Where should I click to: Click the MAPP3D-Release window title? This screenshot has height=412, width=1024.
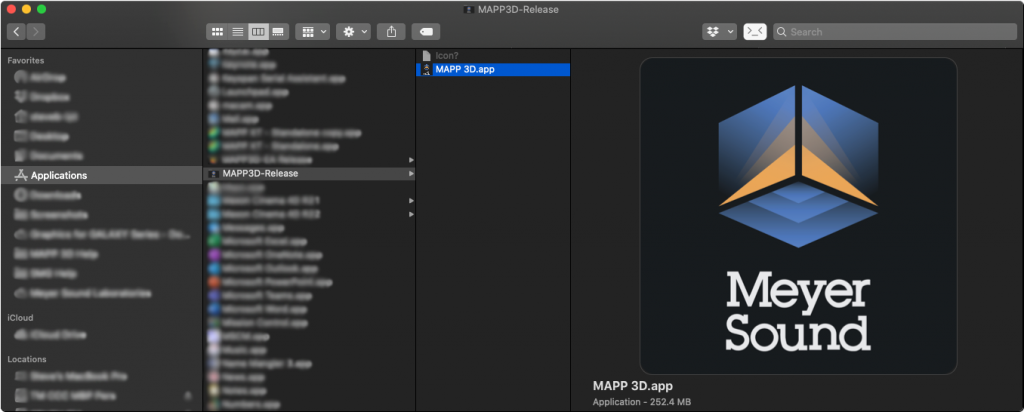point(518,10)
